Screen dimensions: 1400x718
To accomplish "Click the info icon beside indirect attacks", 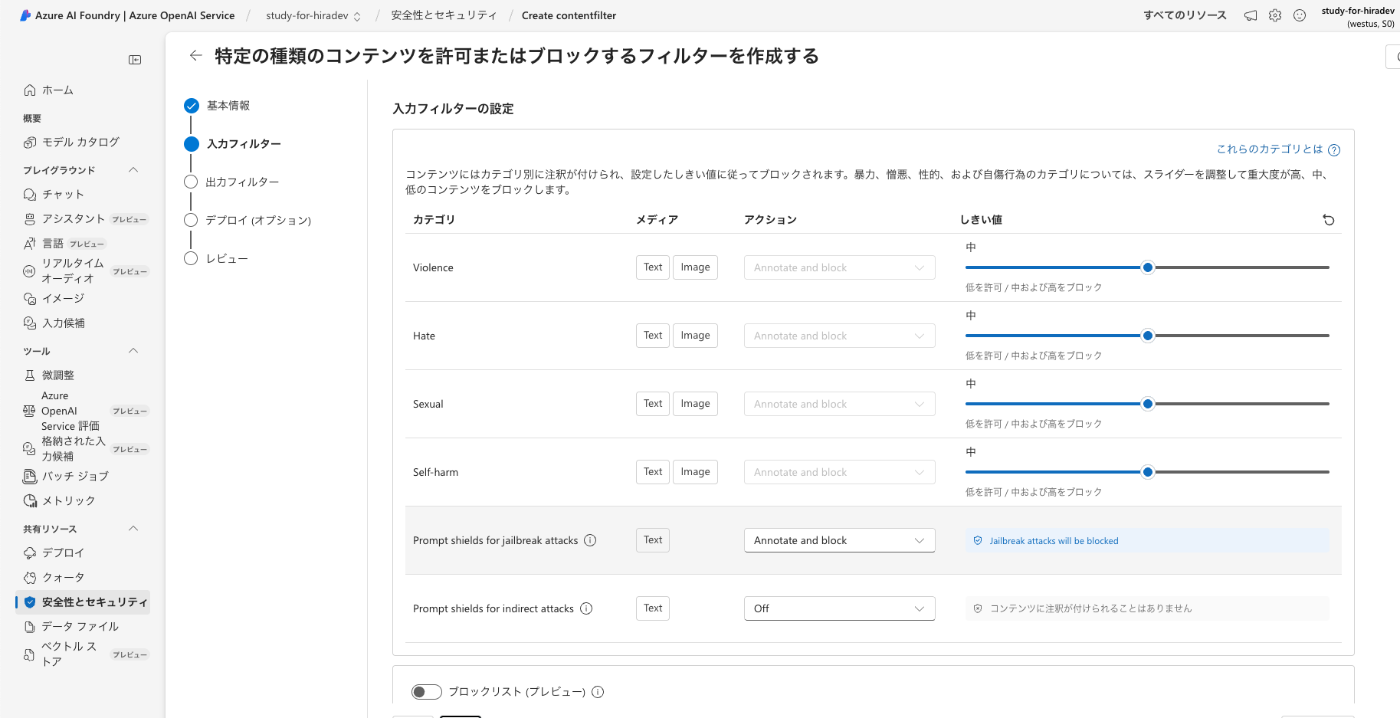I will pyautogui.click(x=586, y=608).
